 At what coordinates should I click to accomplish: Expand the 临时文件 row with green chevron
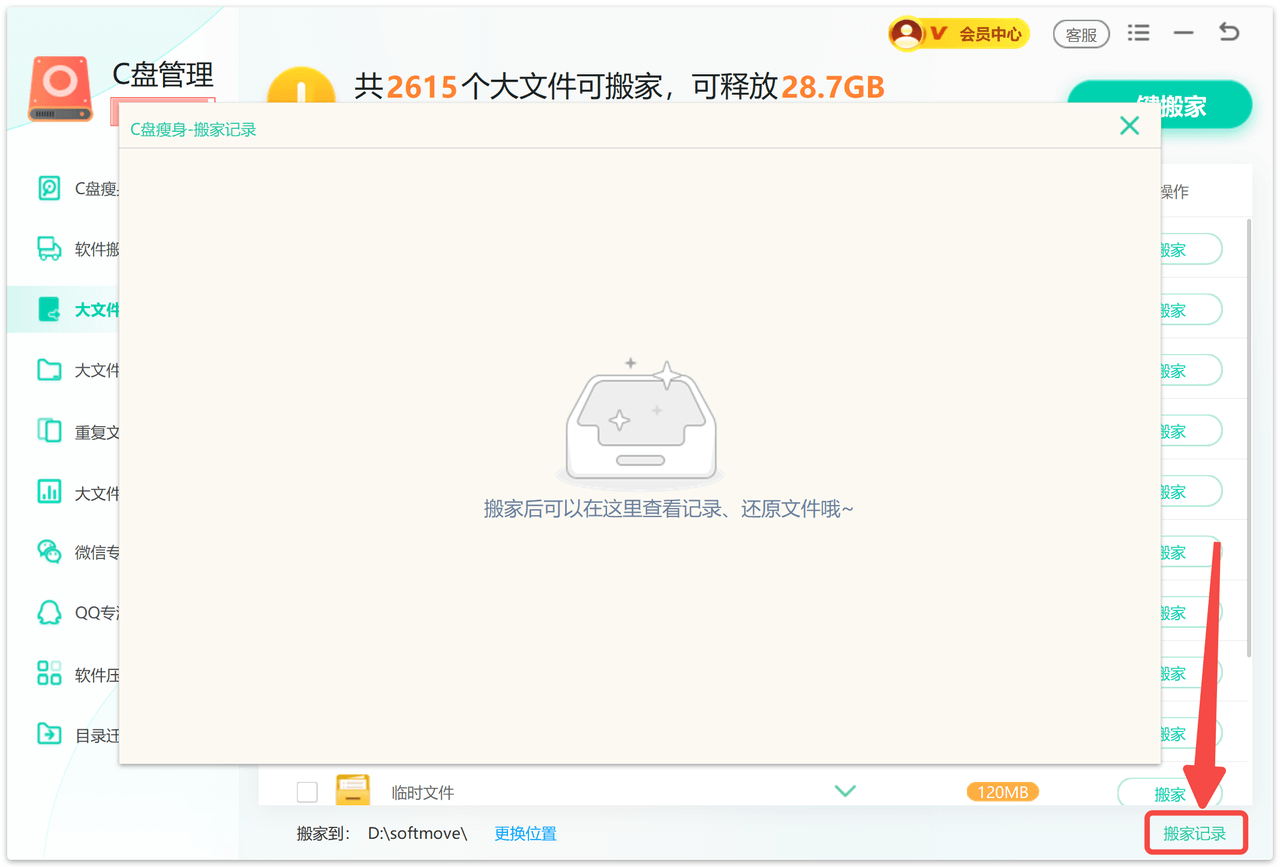(845, 791)
